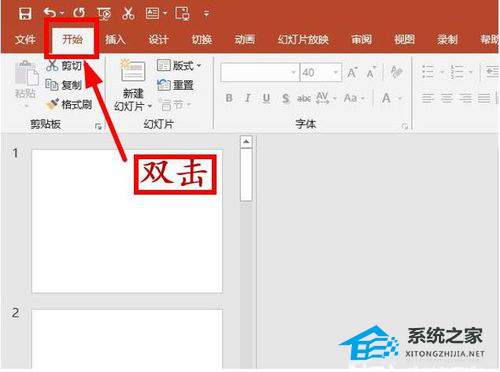
Task: Select slide 2 thumbnail
Action: point(127,339)
